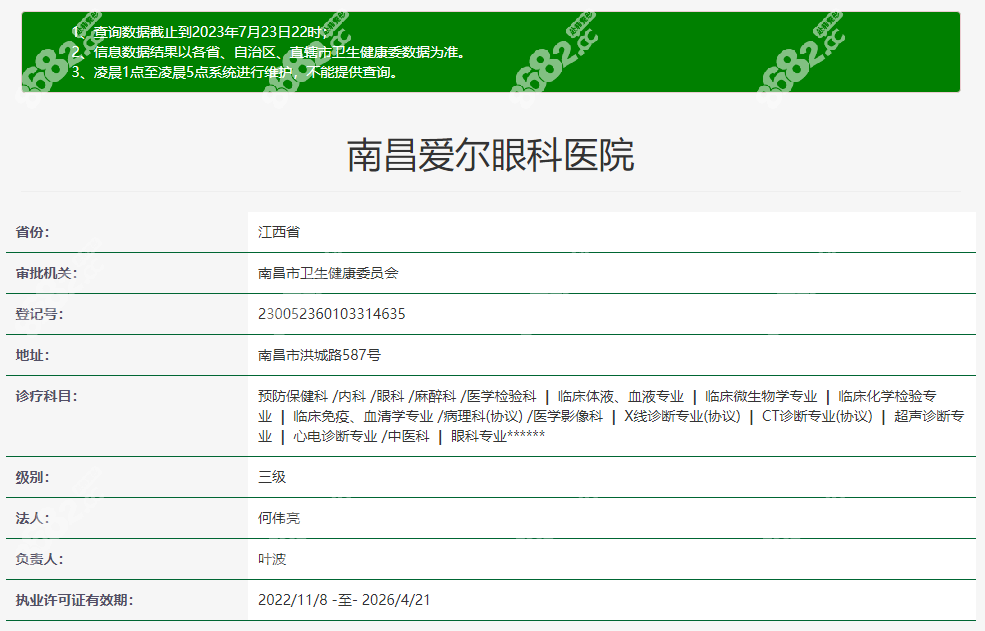Click the notice line about 凌晨1点至凌晨5点系统维护
985x631 pixels.
tap(236, 72)
